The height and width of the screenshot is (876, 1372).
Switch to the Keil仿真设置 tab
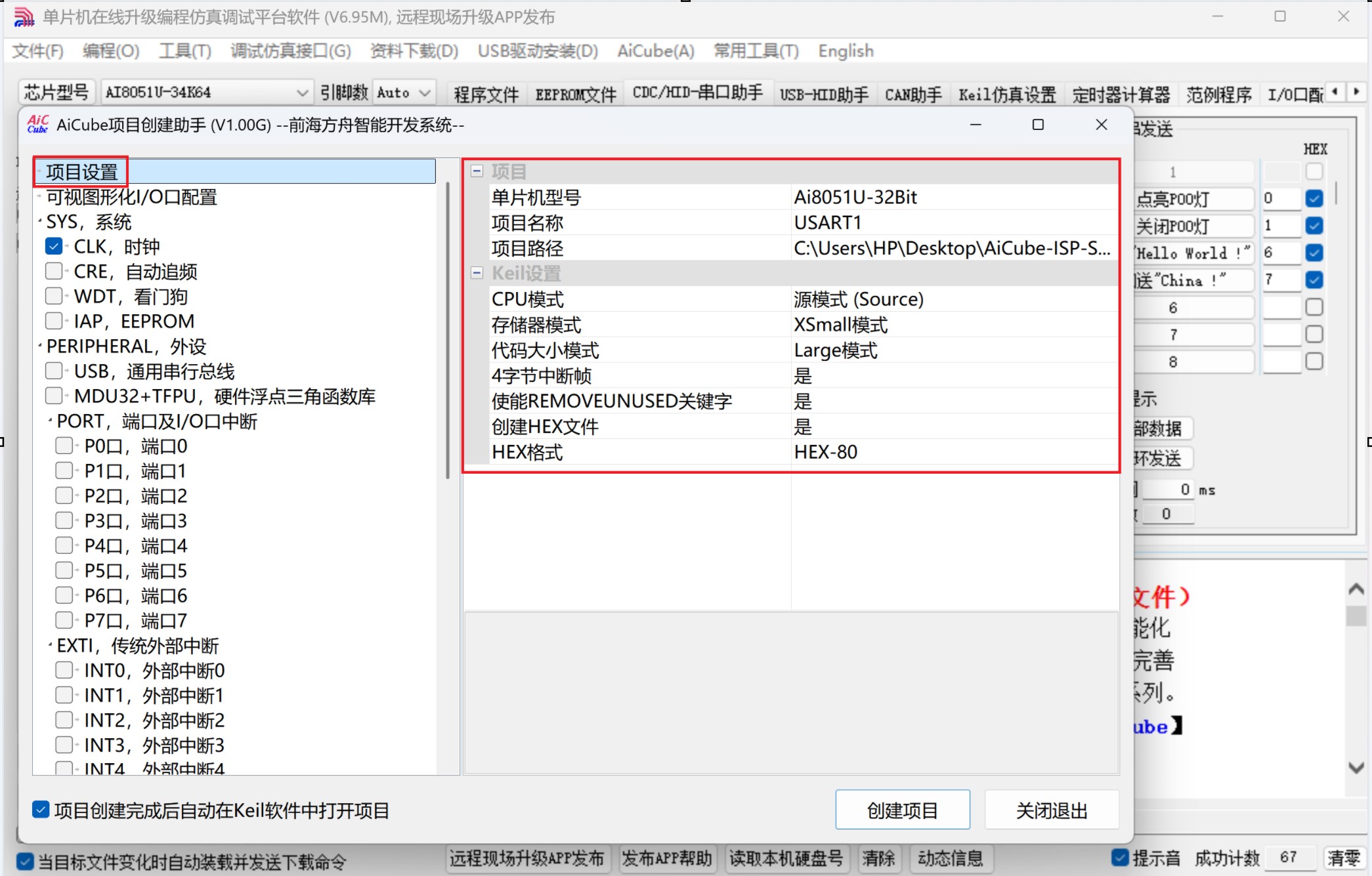pyautogui.click(x=1007, y=94)
